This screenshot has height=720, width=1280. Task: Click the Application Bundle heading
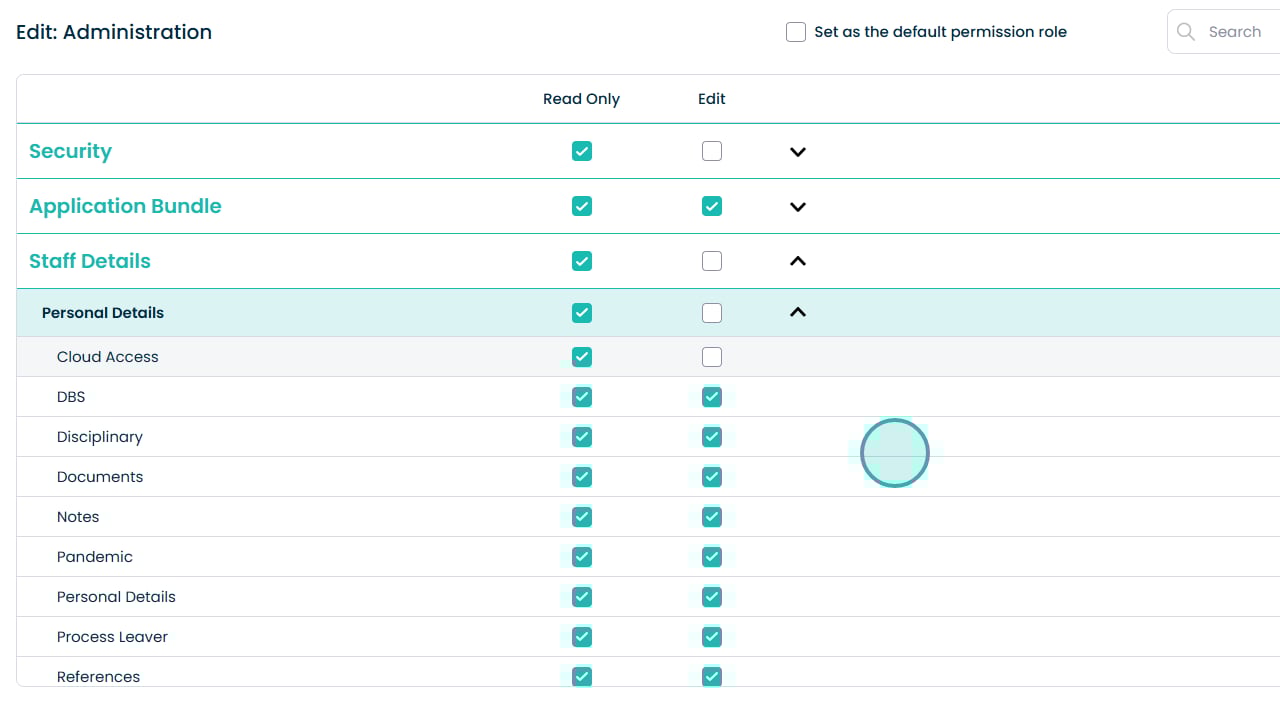[125, 206]
